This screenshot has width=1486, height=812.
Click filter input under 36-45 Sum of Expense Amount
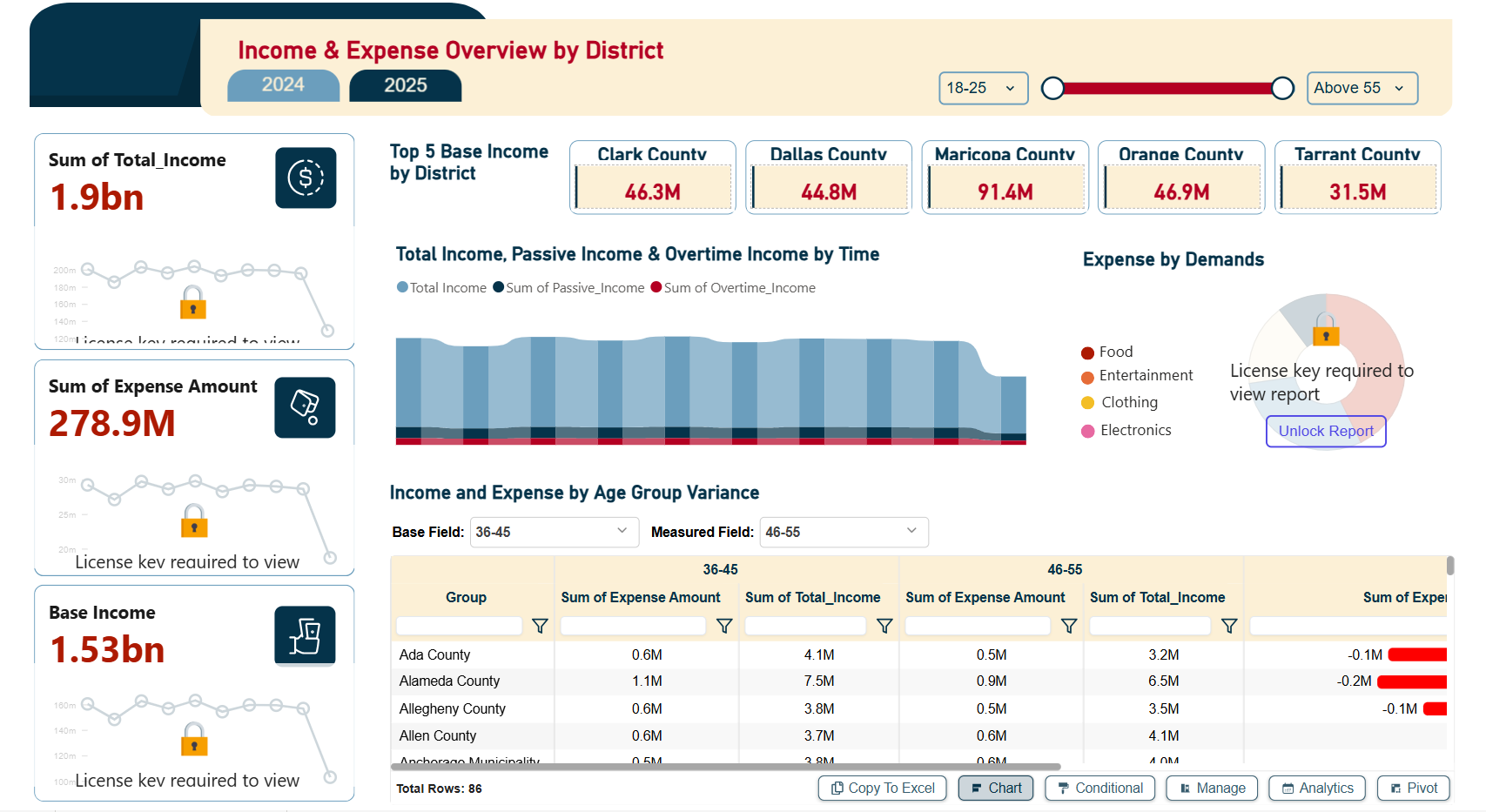pos(633,626)
